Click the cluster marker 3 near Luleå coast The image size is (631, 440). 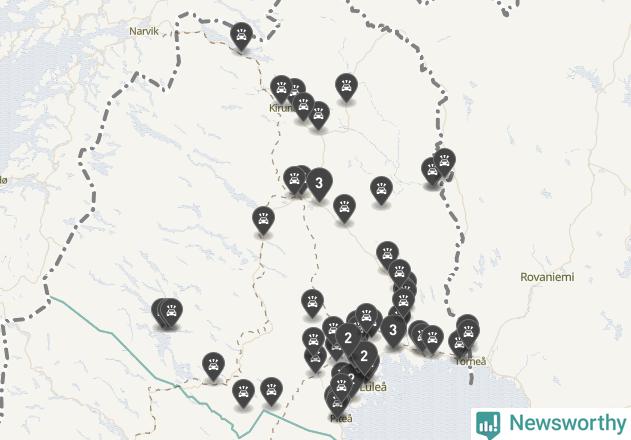393,331
